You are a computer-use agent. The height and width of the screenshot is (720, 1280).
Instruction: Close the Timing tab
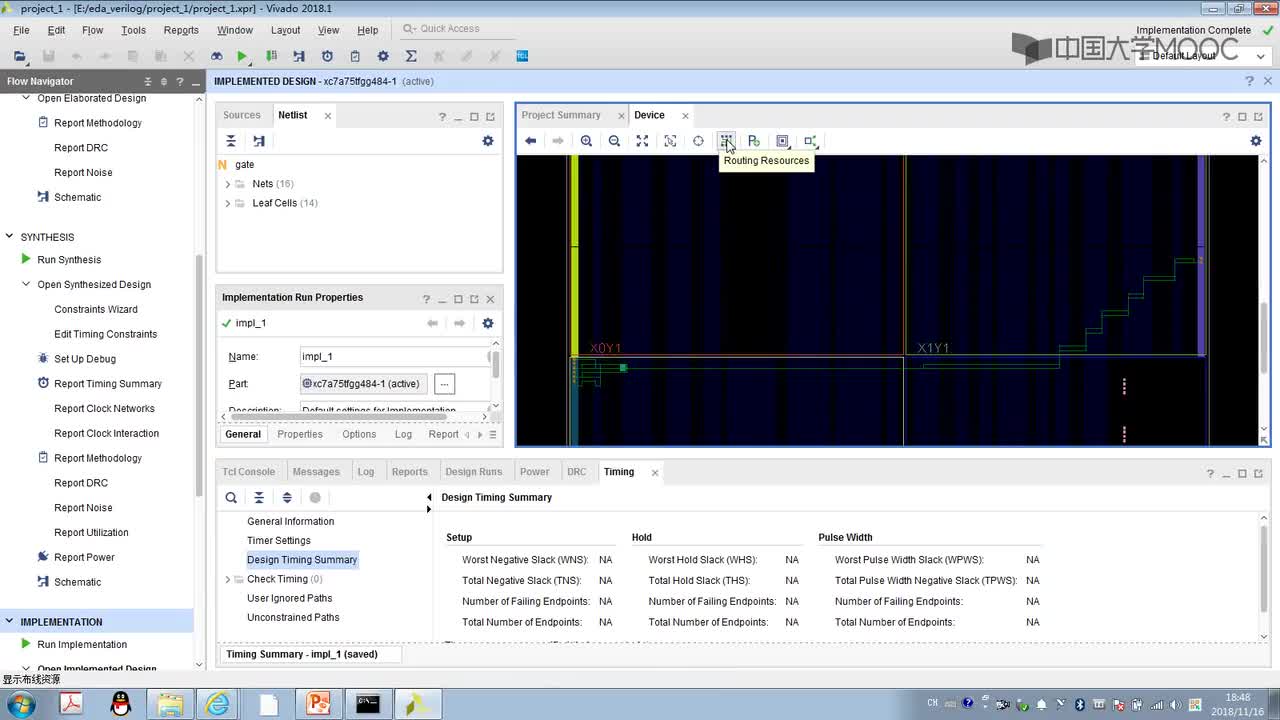point(655,472)
